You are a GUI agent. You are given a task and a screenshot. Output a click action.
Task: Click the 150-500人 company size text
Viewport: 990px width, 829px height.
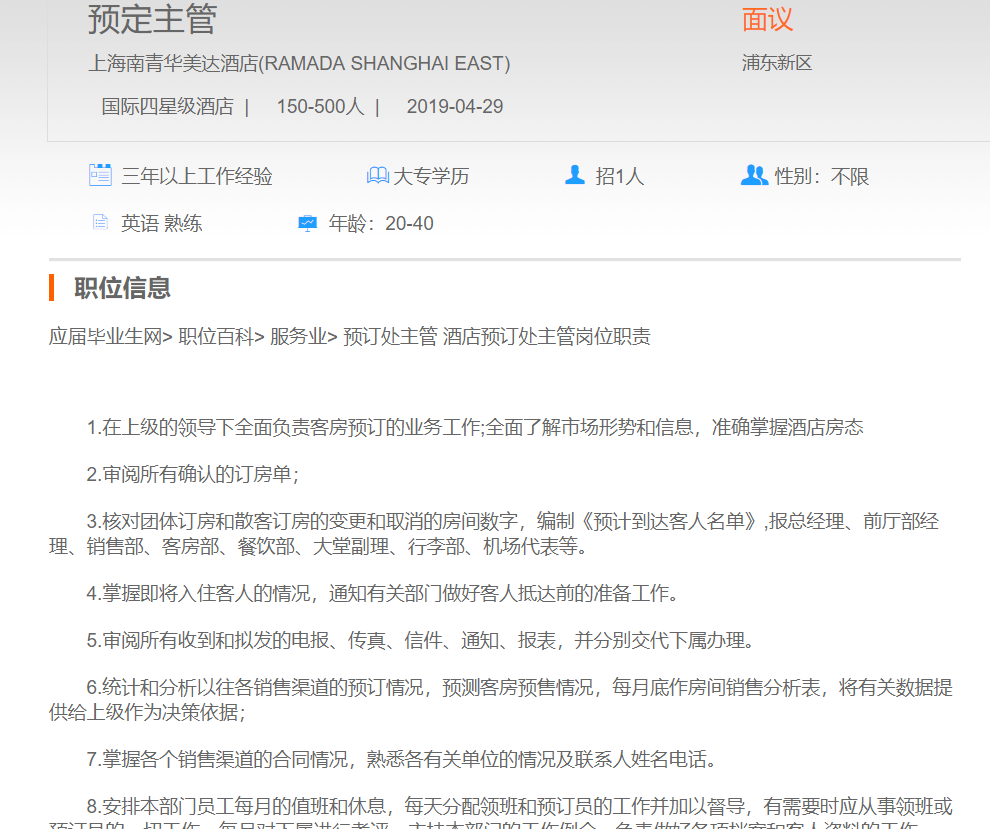click(320, 106)
